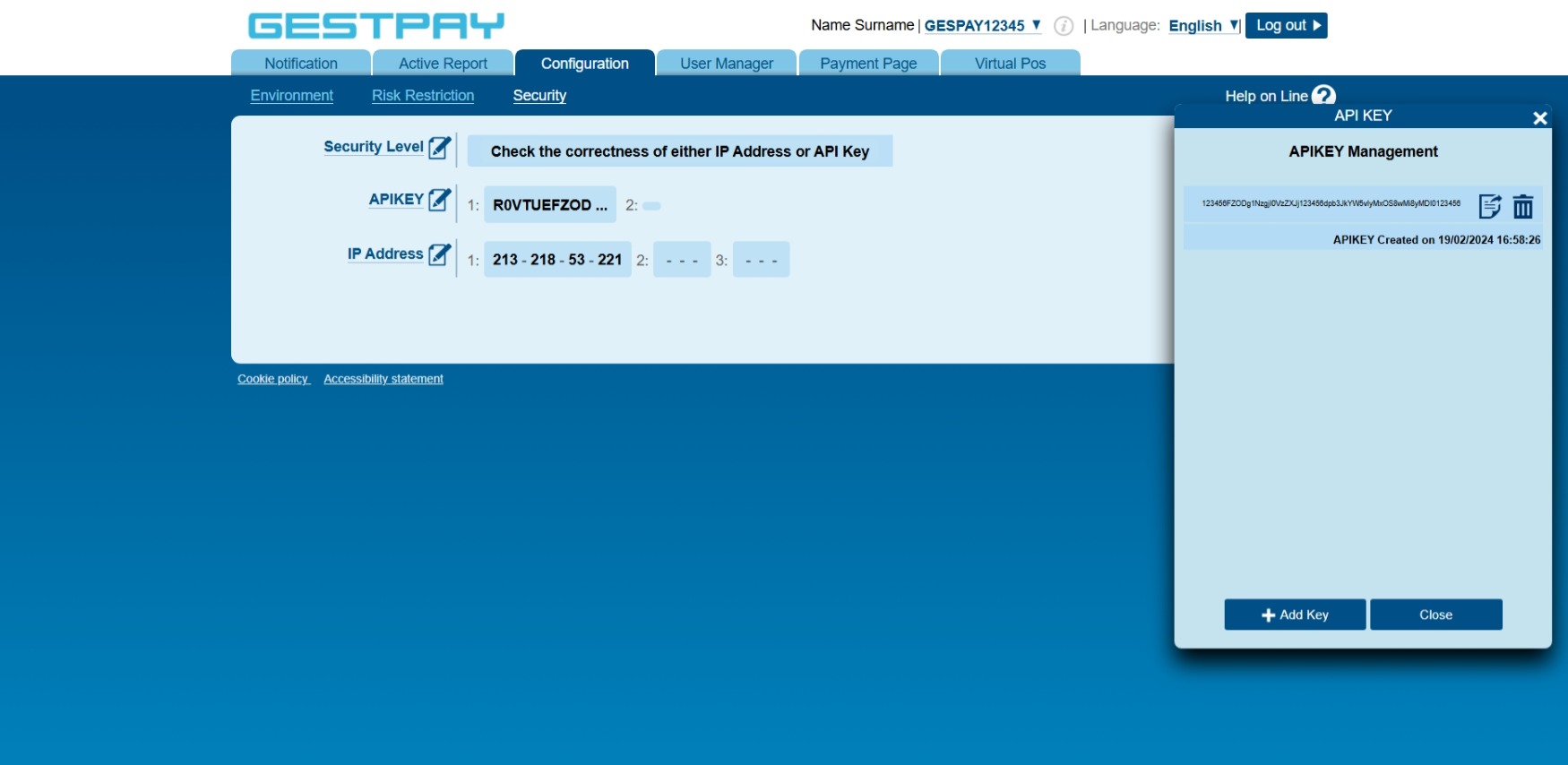Open IP Address edit pencil icon
This screenshot has height=765, width=1568.
point(440,254)
